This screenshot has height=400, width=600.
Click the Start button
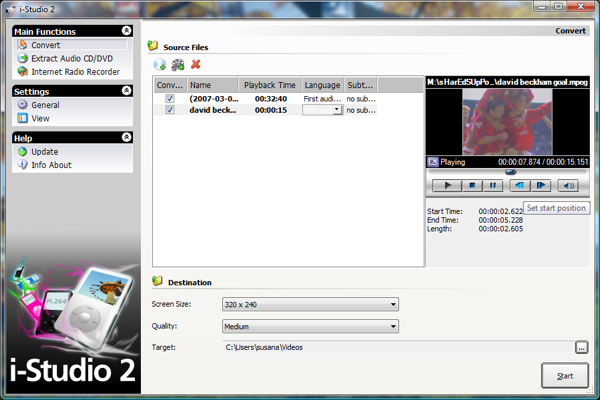(x=565, y=376)
